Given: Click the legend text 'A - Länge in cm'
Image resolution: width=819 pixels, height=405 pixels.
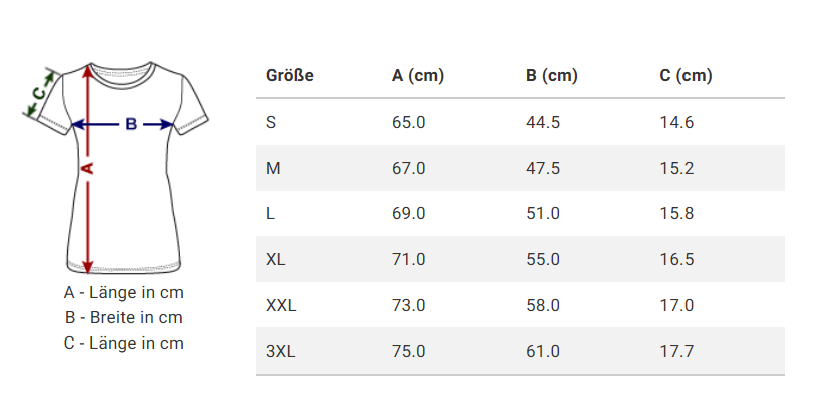Looking at the screenshot, I should click(x=124, y=293).
